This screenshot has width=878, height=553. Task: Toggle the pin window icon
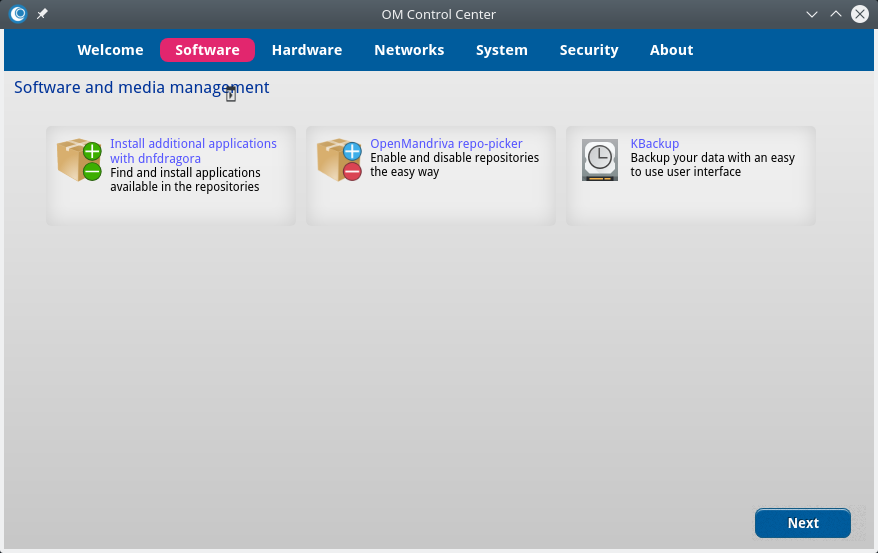click(x=42, y=14)
